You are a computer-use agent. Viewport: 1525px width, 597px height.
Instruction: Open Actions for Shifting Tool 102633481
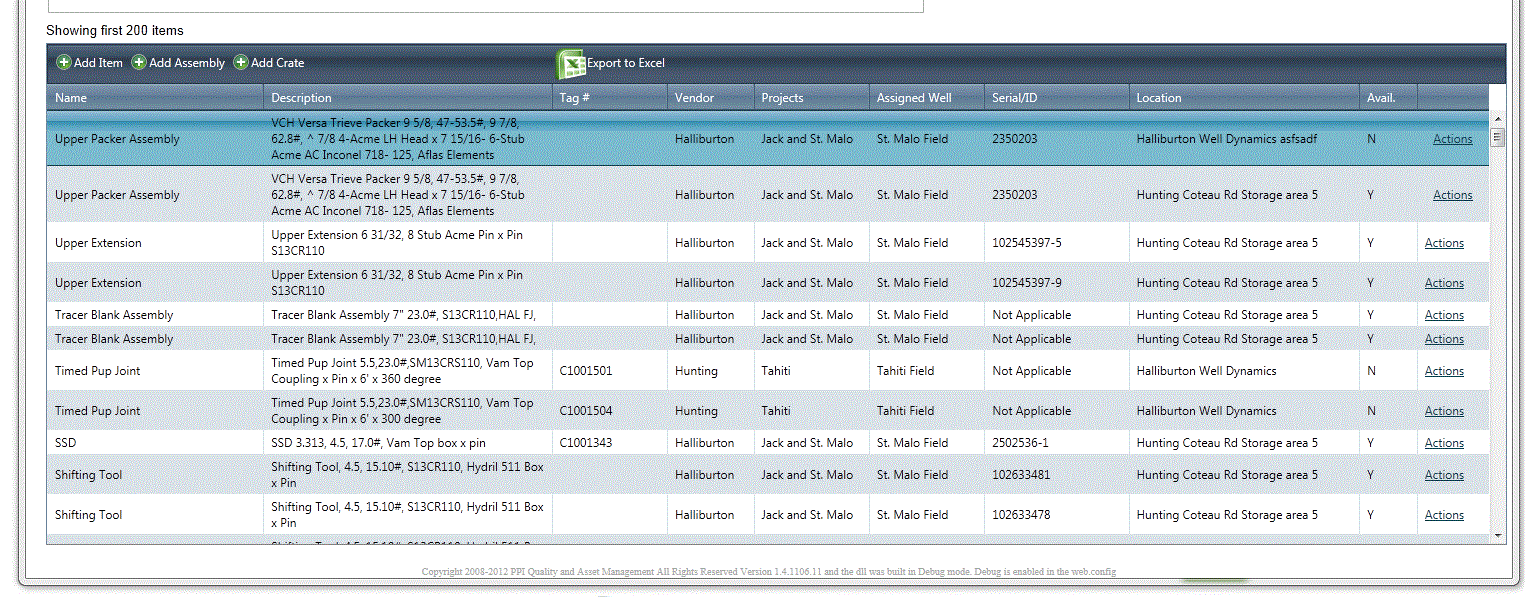tap(1444, 475)
